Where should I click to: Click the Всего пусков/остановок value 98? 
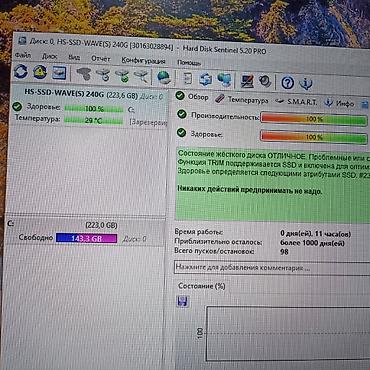(x=284, y=252)
